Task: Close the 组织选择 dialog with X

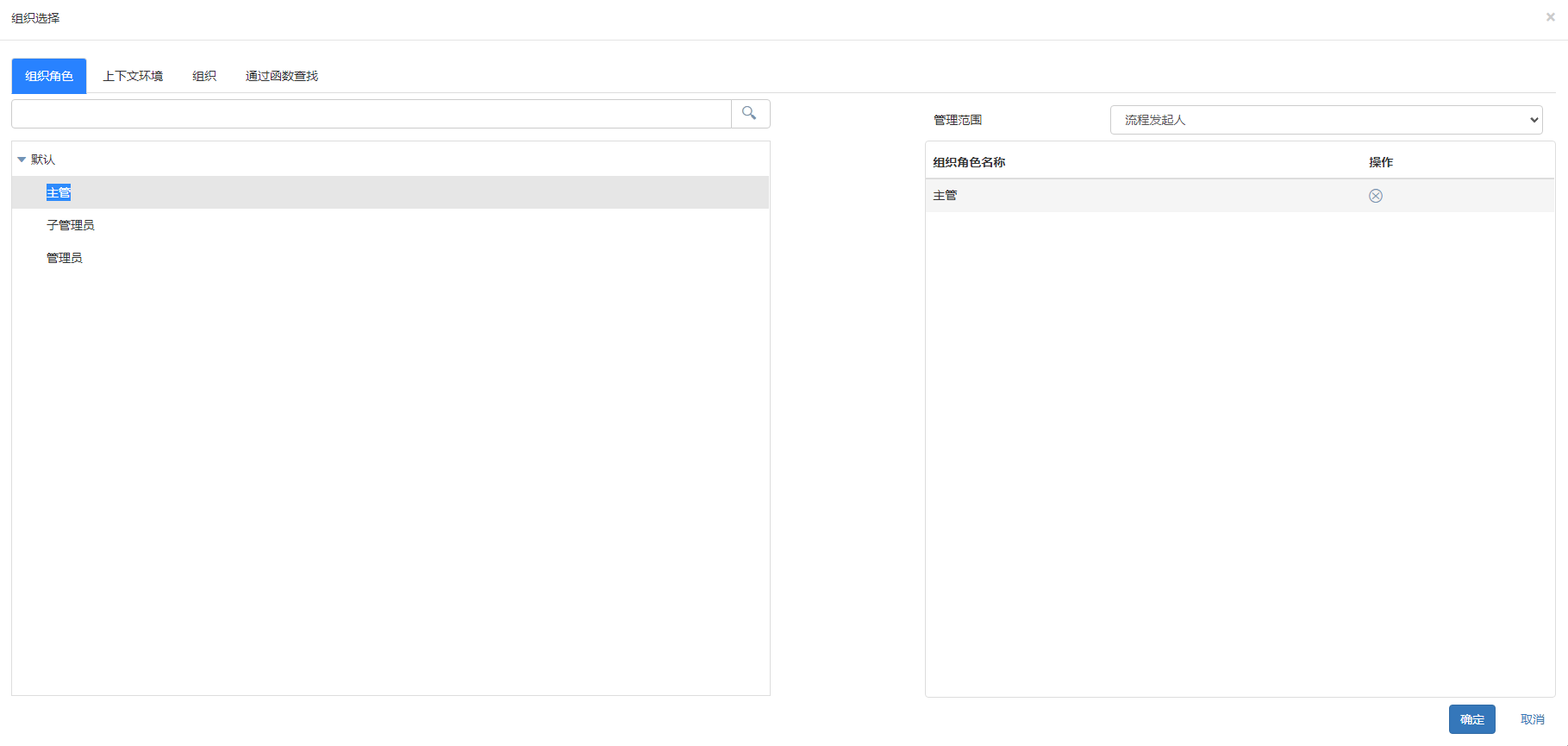Action: pyautogui.click(x=1550, y=17)
